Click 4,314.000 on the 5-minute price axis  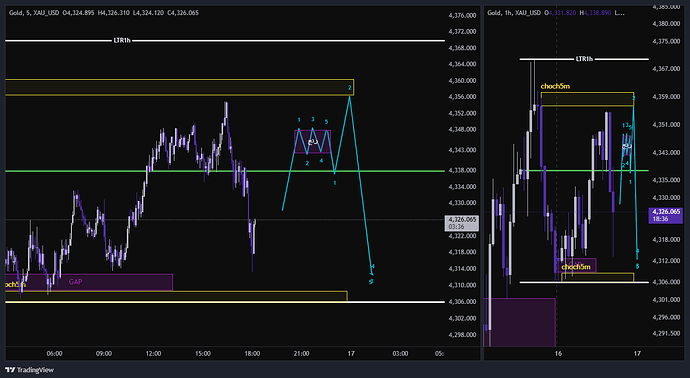[x=462, y=268]
